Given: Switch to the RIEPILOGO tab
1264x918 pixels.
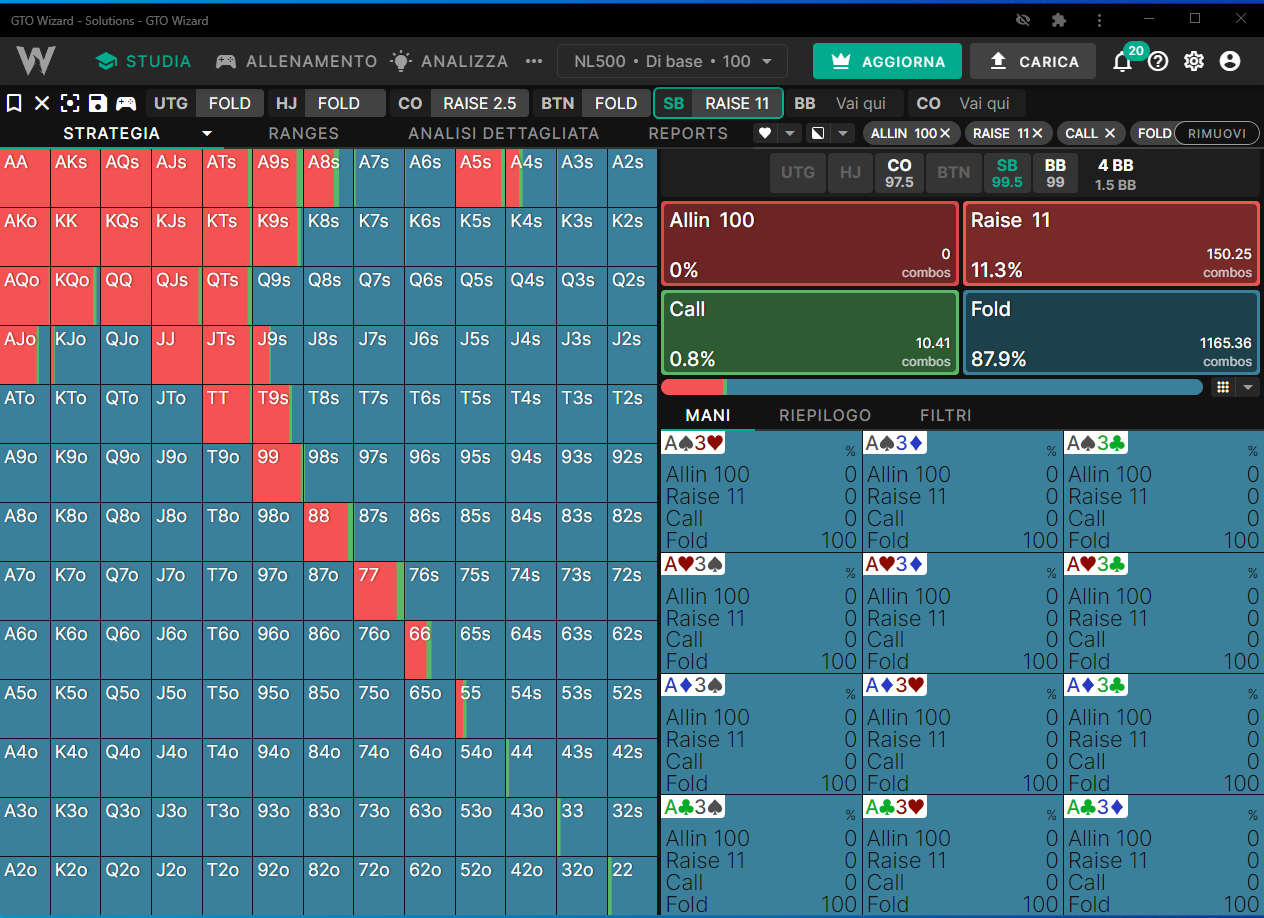Looking at the screenshot, I should [825, 415].
